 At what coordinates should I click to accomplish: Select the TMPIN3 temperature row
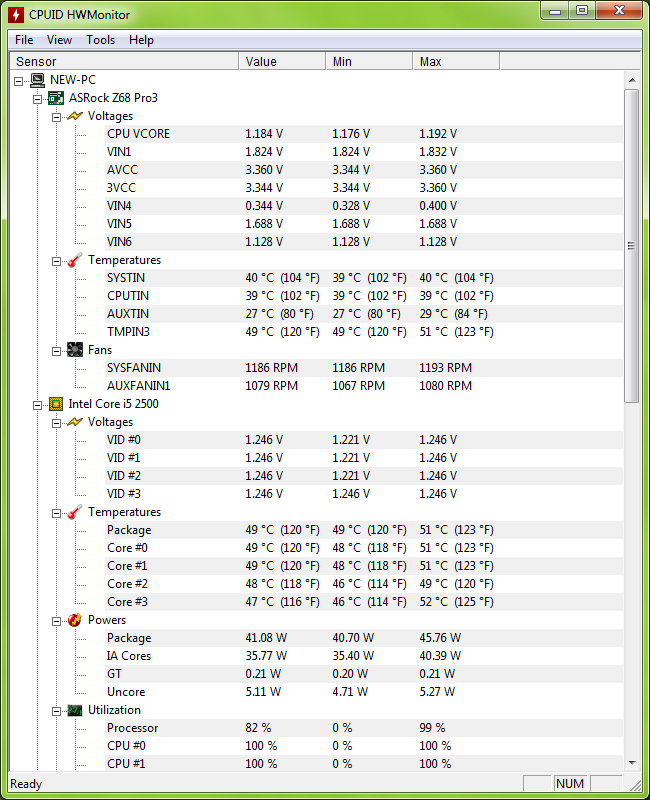click(x=364, y=332)
